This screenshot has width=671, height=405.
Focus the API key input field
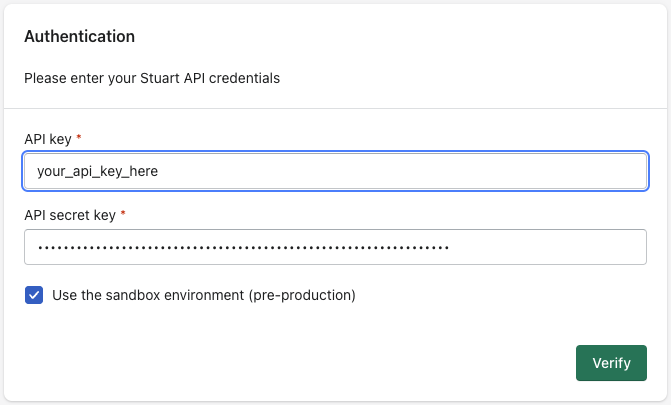tap(336, 171)
